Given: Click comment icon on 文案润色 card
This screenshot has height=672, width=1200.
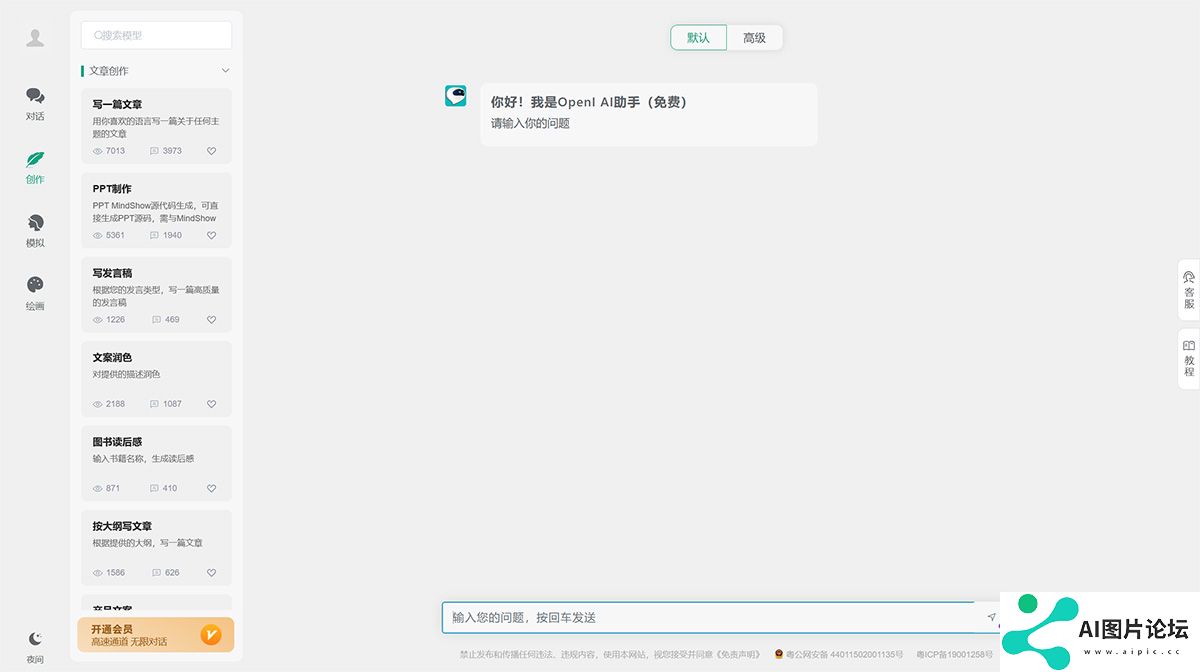Looking at the screenshot, I should coord(154,404).
